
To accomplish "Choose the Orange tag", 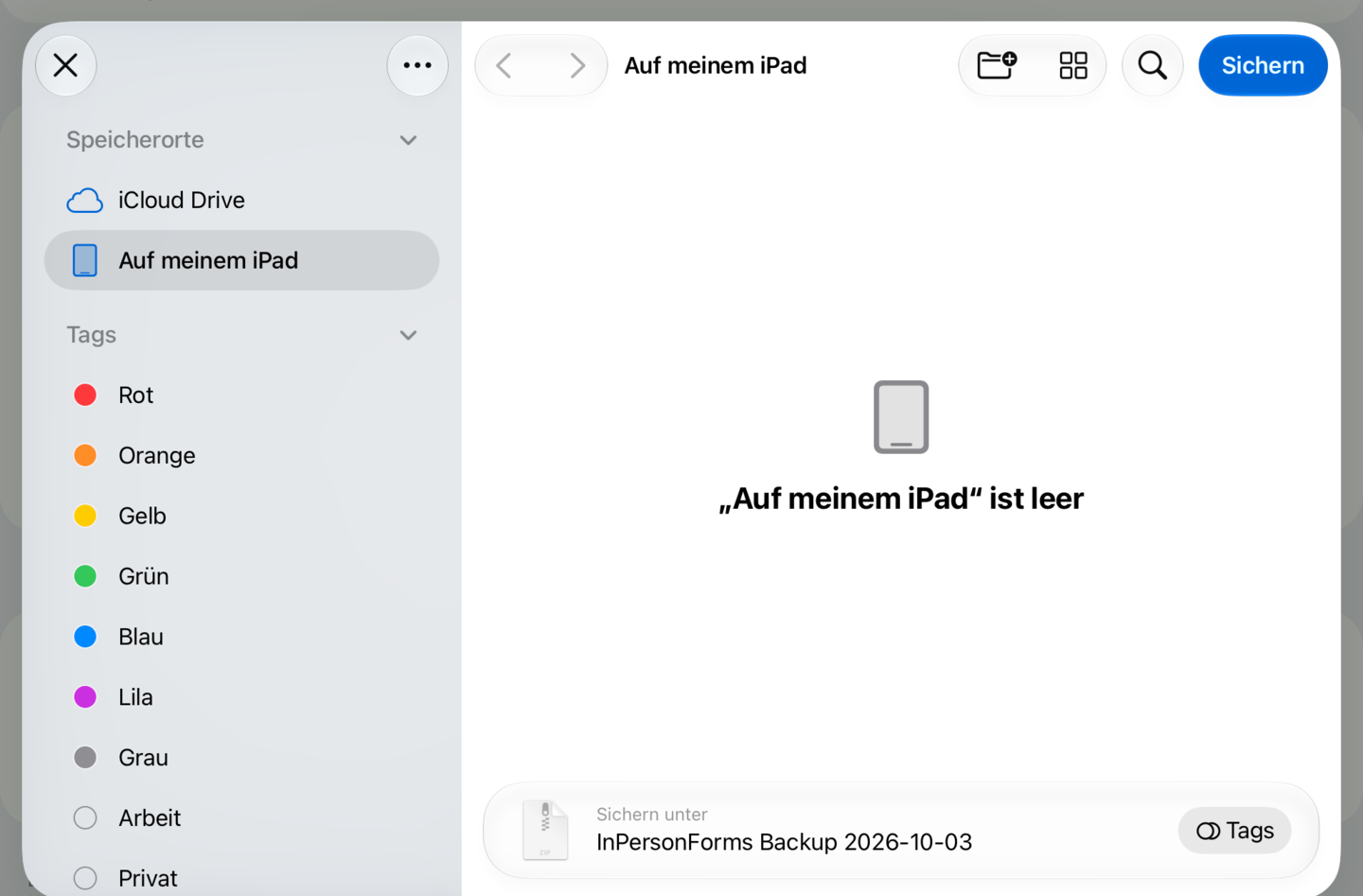I will coord(241,455).
